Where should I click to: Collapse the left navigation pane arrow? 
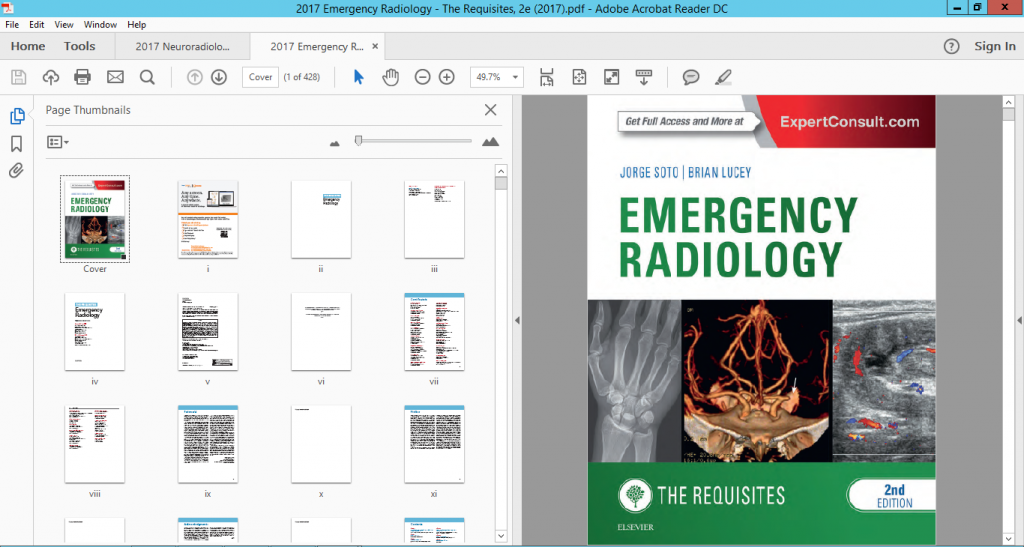517,320
